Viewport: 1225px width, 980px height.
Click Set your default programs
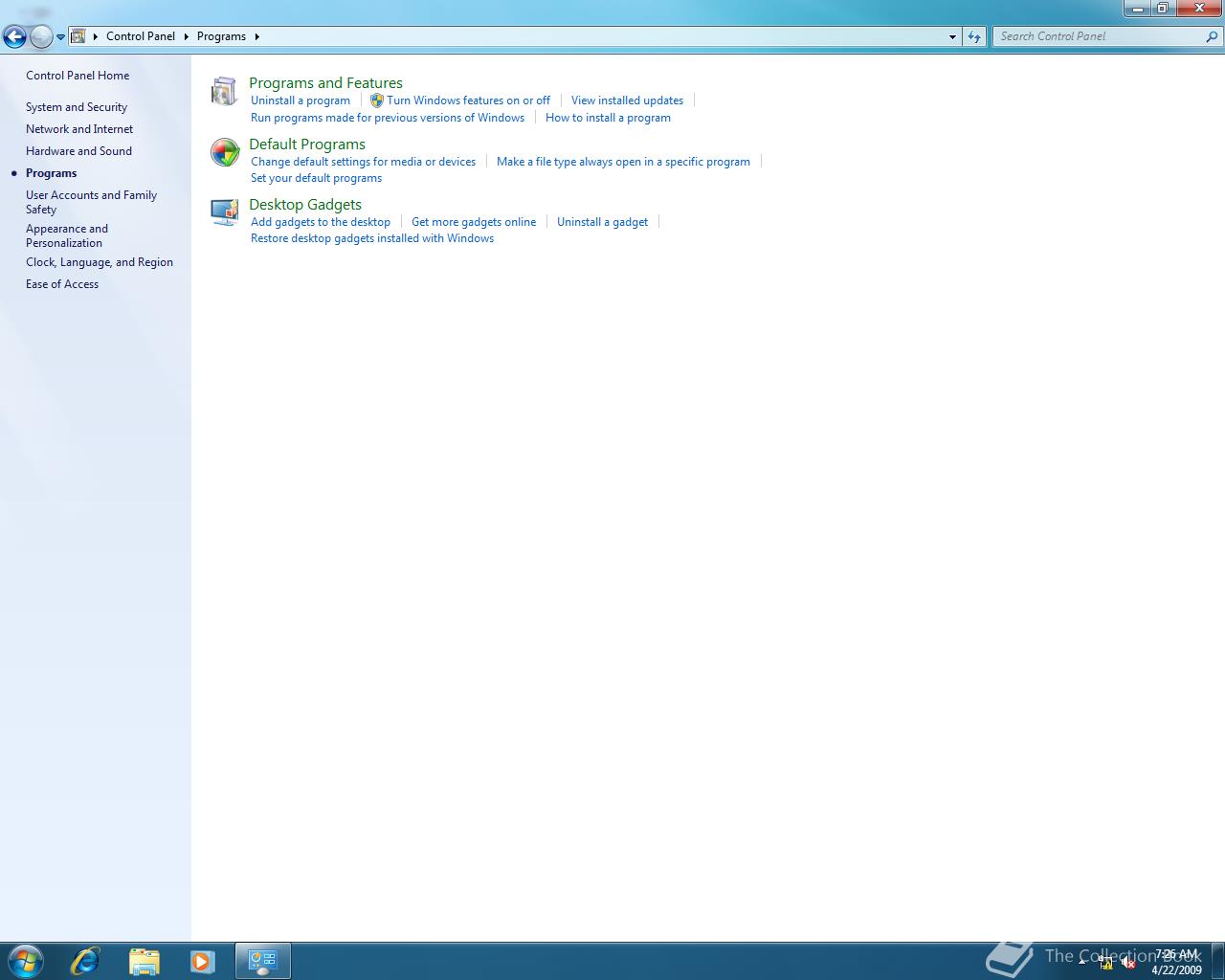coord(316,178)
